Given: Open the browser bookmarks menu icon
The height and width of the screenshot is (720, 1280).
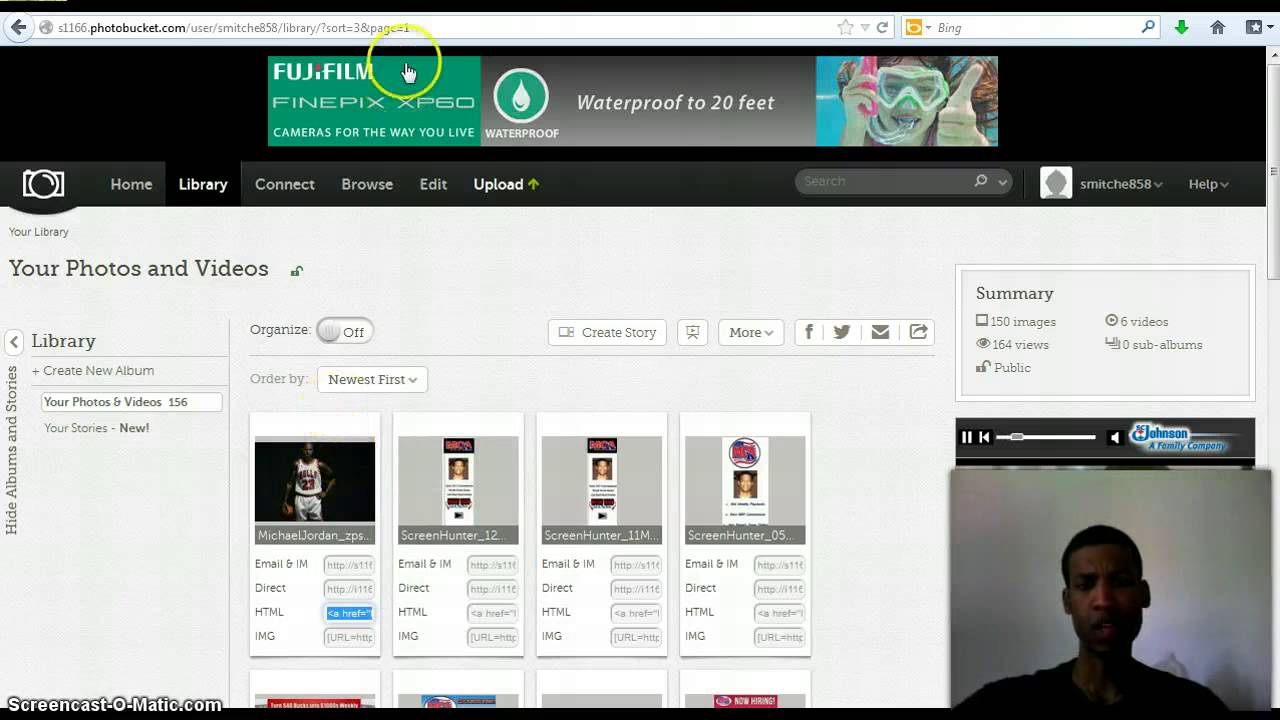Looking at the screenshot, I should pyautogui.click(x=1254, y=28).
